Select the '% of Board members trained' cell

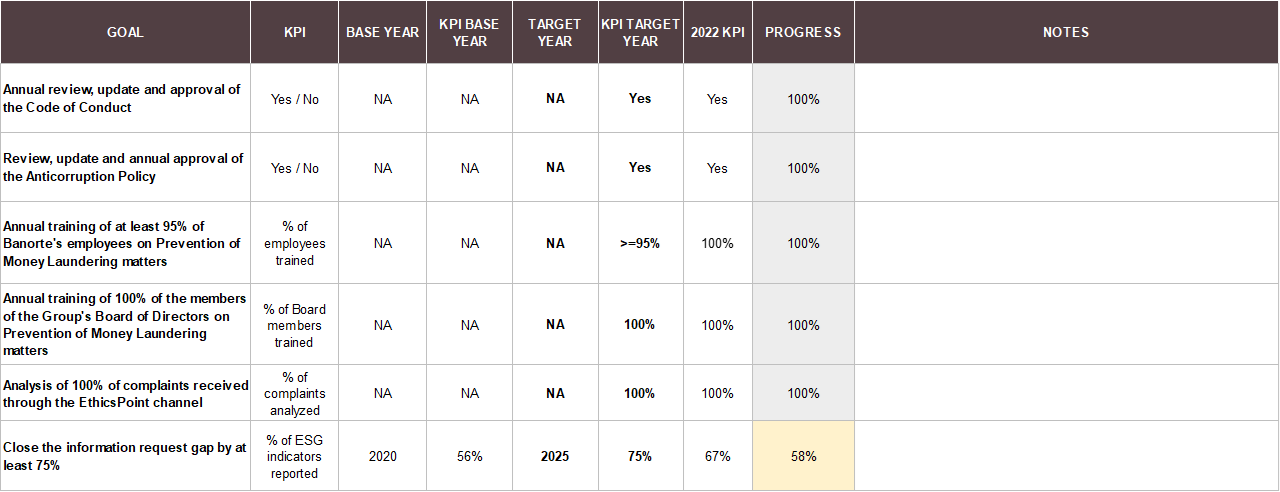click(x=294, y=325)
